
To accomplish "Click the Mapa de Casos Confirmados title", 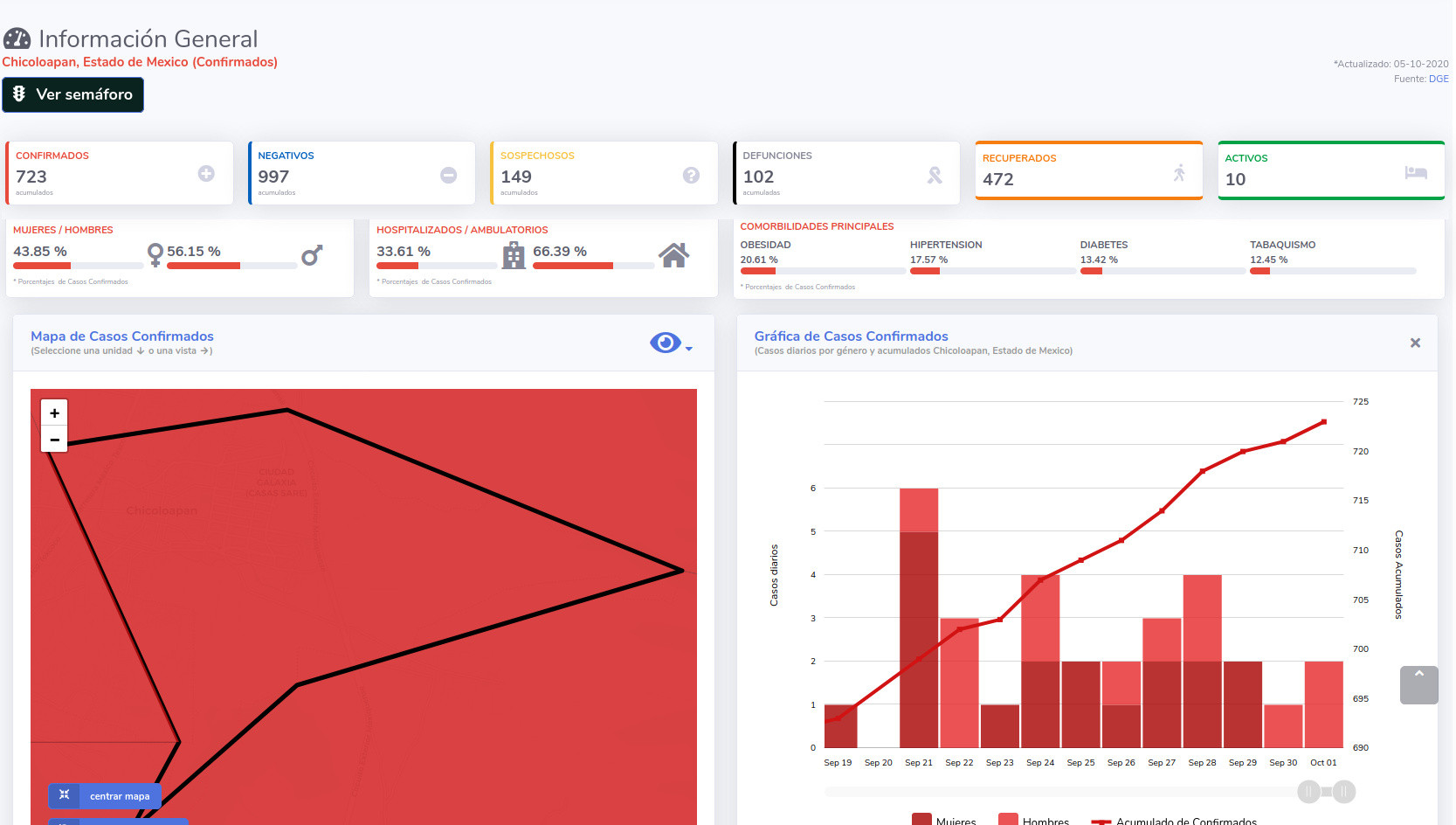I will pyautogui.click(x=122, y=336).
